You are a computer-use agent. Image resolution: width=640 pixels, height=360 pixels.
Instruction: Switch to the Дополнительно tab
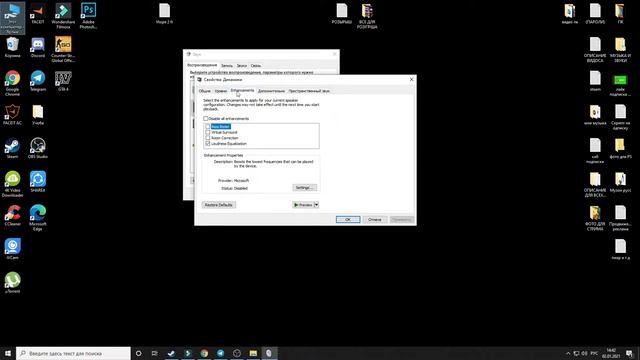[271, 91]
